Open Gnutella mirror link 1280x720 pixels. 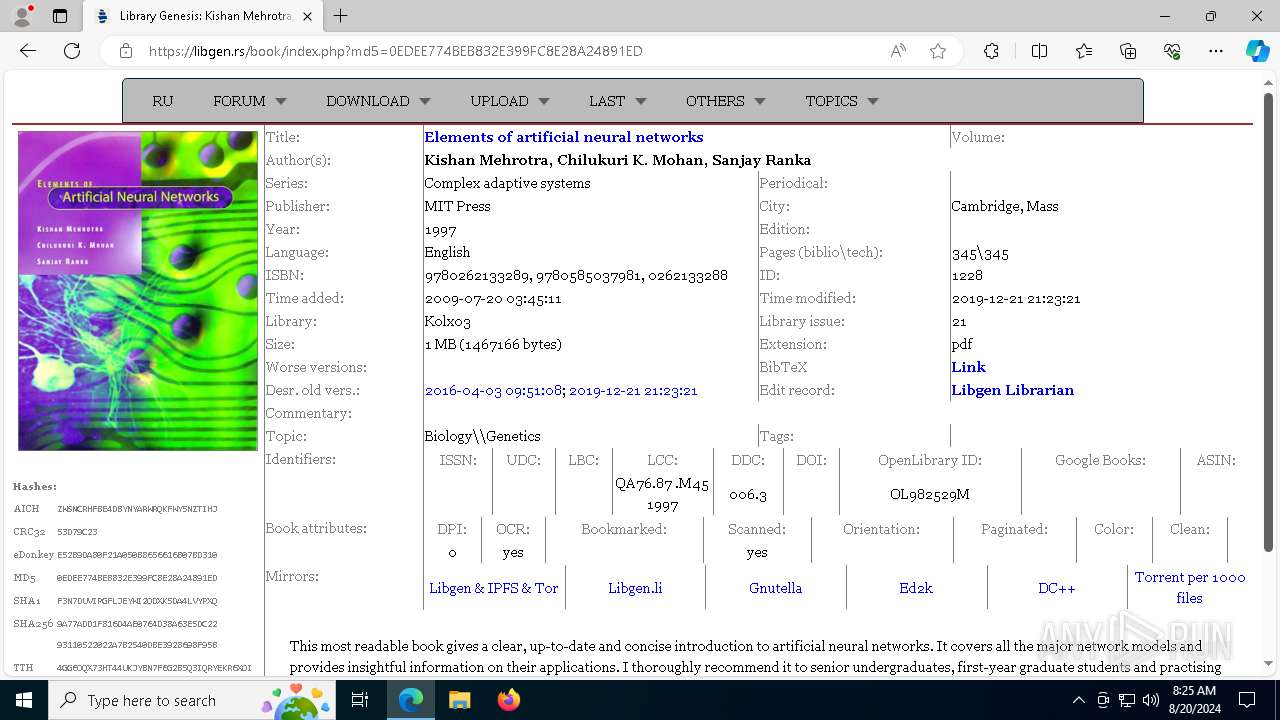(775, 588)
